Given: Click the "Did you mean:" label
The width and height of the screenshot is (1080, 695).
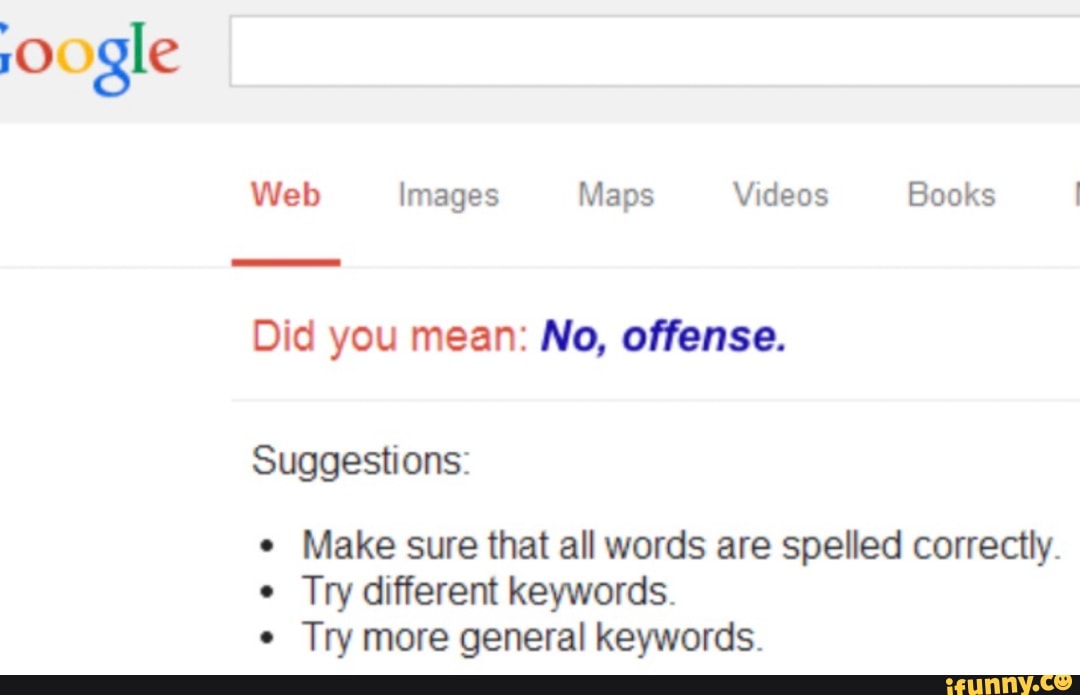Looking at the screenshot, I should (x=390, y=338).
